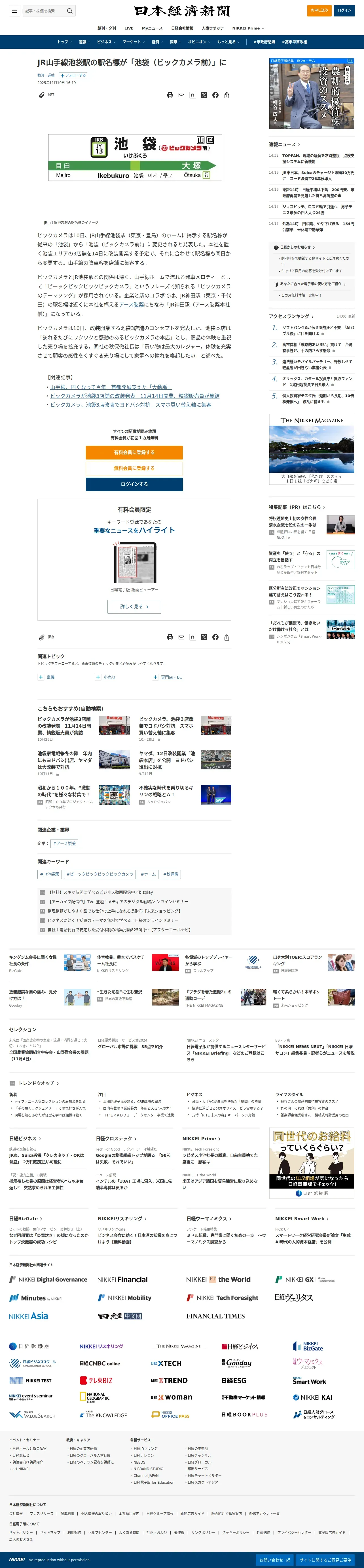Open the LIVE menu item
364x1568 pixels.
[x=129, y=28]
